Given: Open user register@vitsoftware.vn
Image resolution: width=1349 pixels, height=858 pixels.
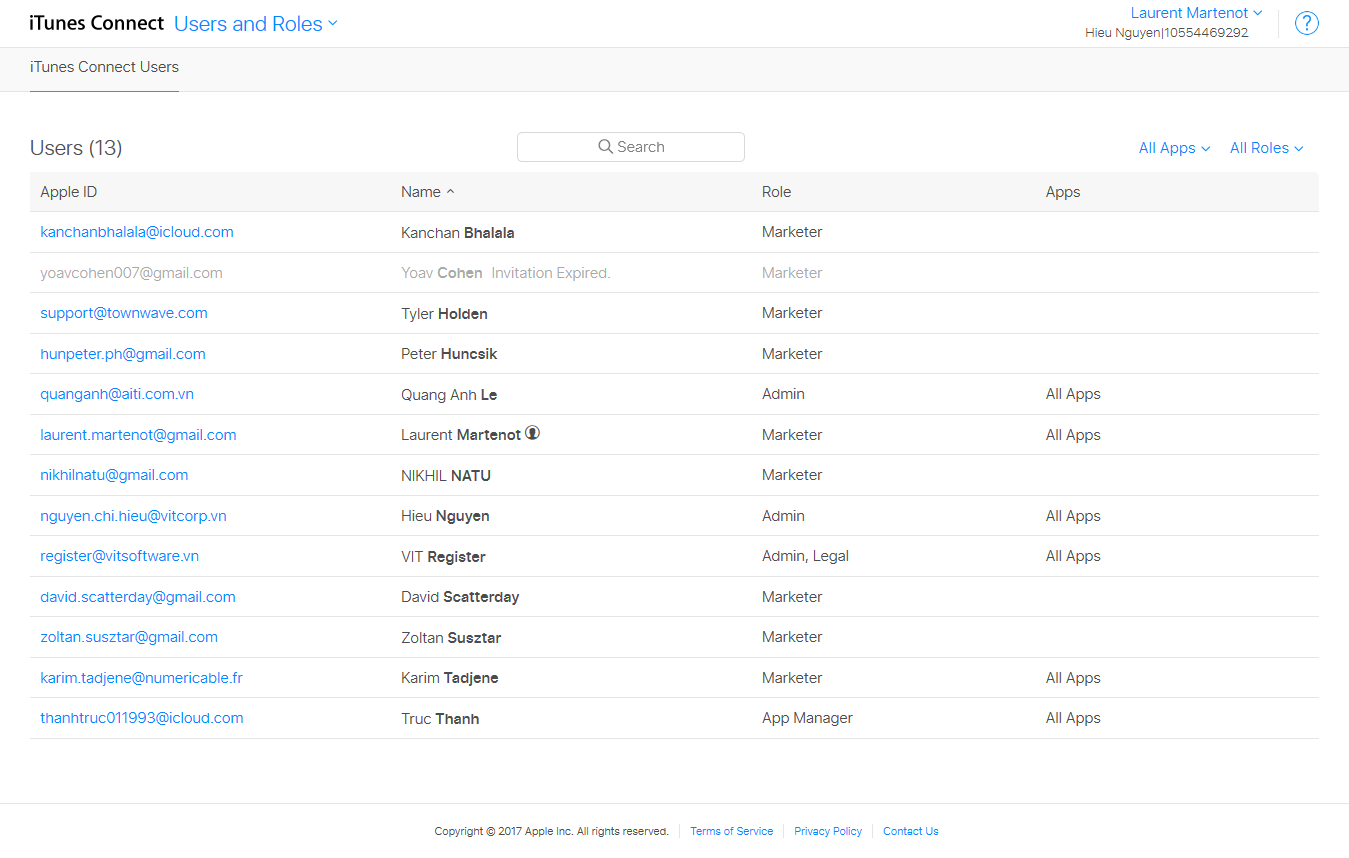Looking at the screenshot, I should point(119,556).
